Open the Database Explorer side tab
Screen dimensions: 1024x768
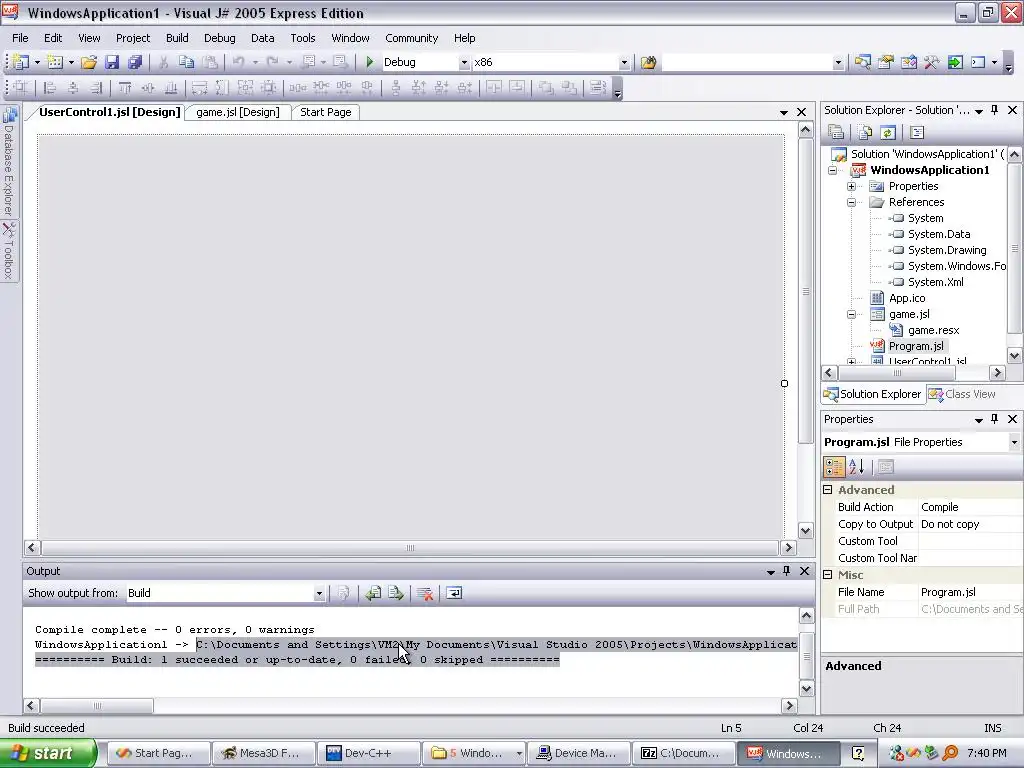click(x=8, y=161)
